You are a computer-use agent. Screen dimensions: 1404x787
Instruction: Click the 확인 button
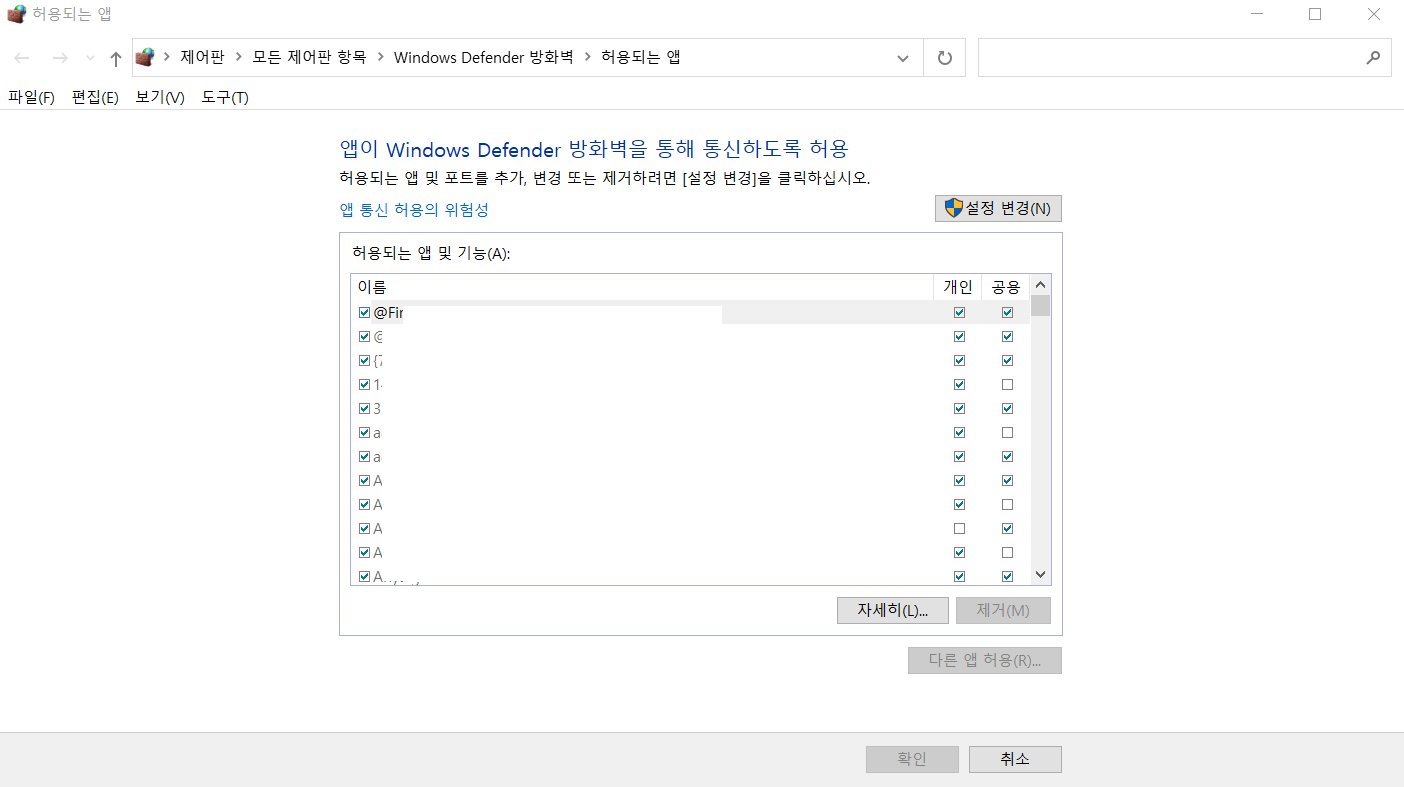912,759
